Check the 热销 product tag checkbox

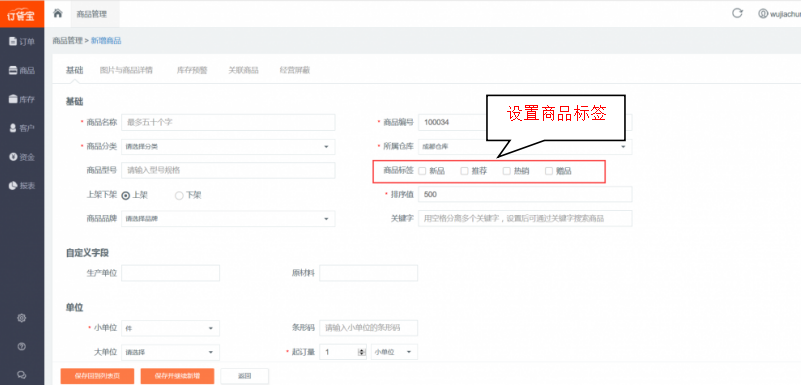(x=507, y=172)
